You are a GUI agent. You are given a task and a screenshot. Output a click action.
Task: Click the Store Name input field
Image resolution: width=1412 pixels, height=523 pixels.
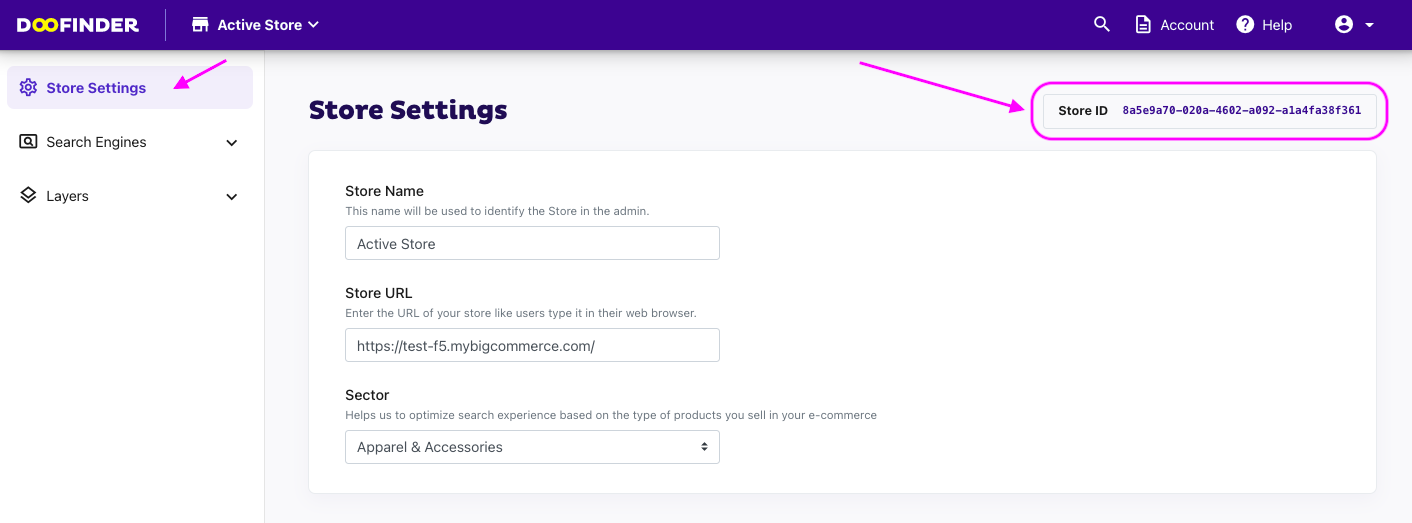[532, 243]
